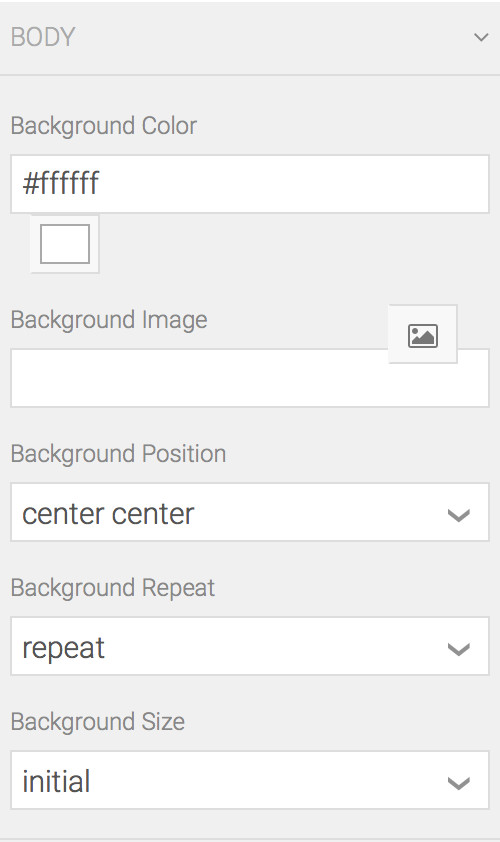Collapse the BODY section chevron
The height and width of the screenshot is (842, 500).
pos(481,37)
